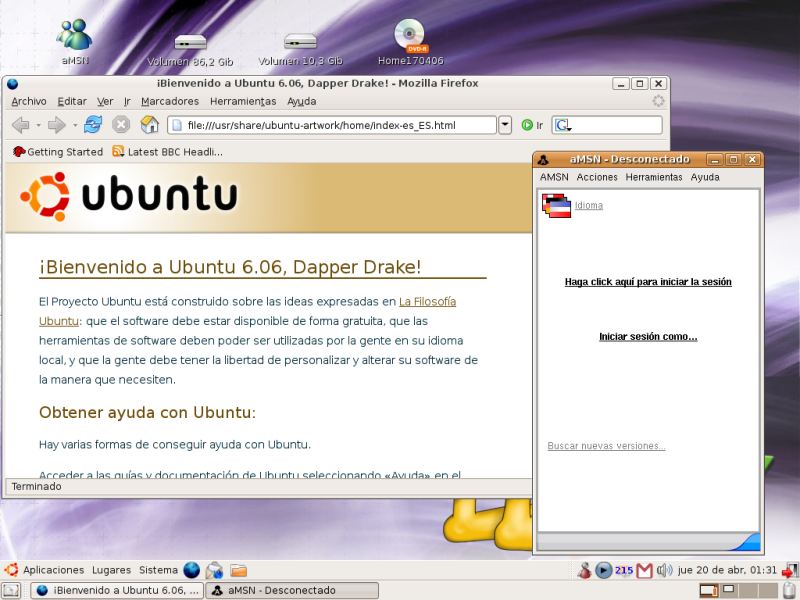800x600 pixels.
Task: Click the Getting Started bookmark icon
Action: 19,152
